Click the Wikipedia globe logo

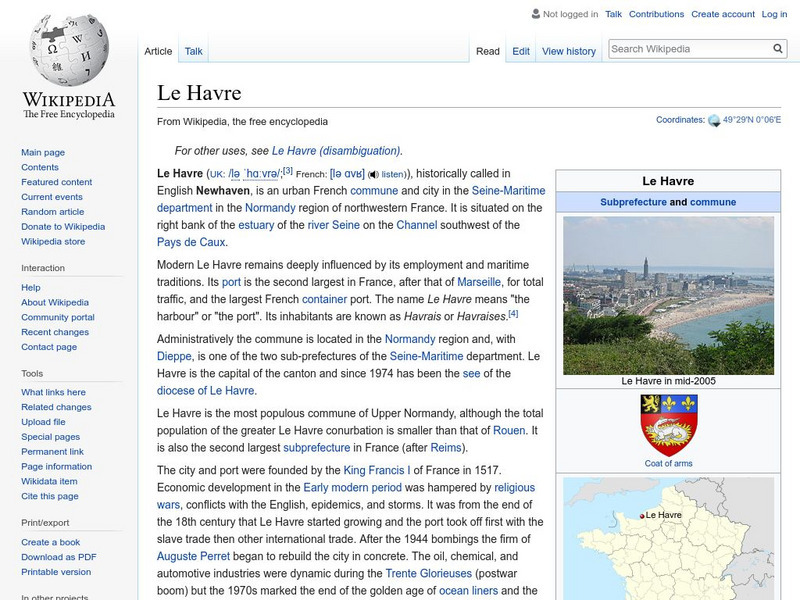(x=69, y=50)
